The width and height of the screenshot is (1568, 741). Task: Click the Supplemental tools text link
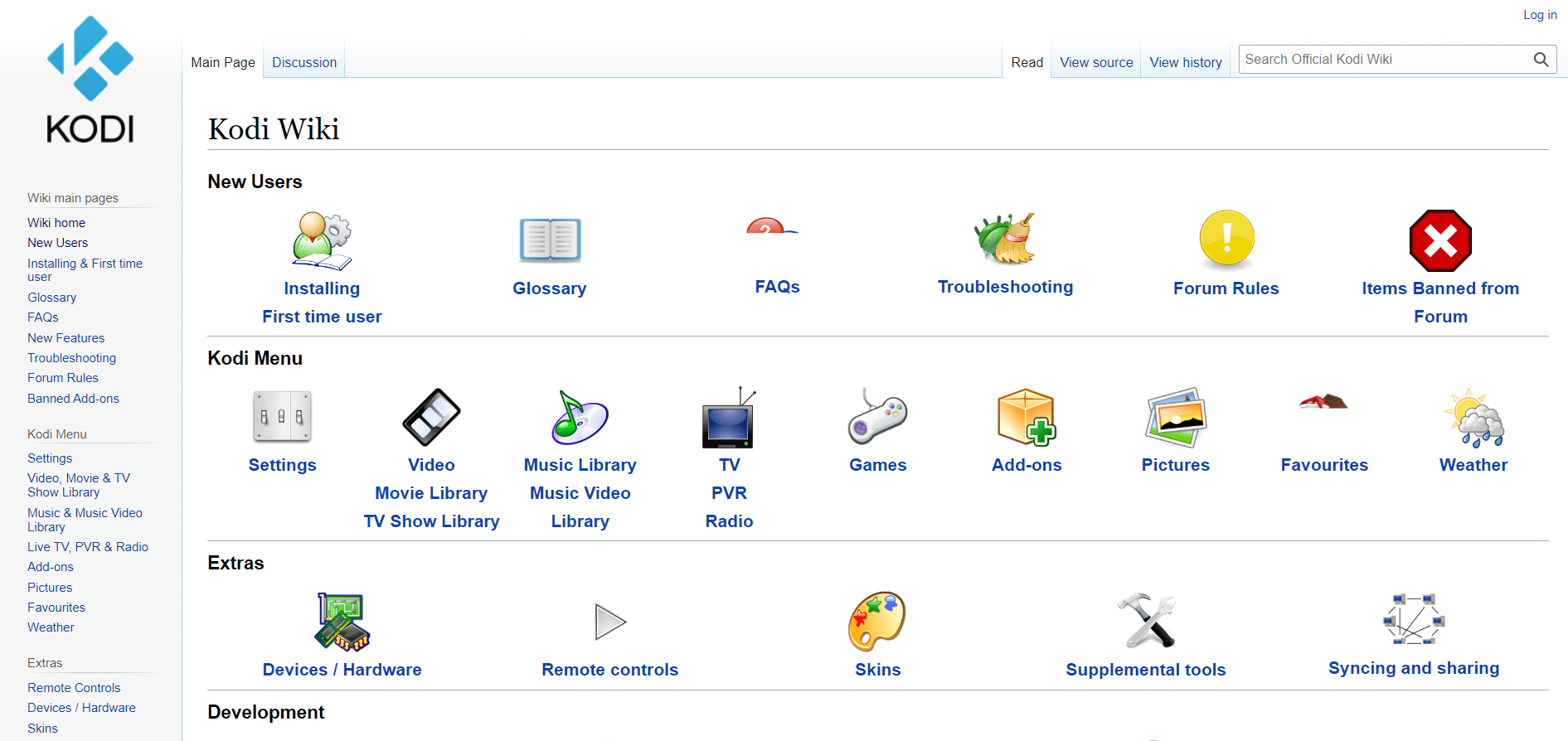tap(1146, 670)
